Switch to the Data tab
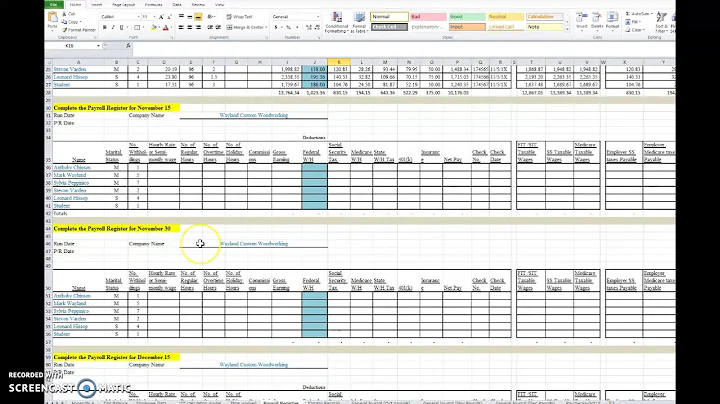The height and width of the screenshot is (404, 720). click(177, 5)
